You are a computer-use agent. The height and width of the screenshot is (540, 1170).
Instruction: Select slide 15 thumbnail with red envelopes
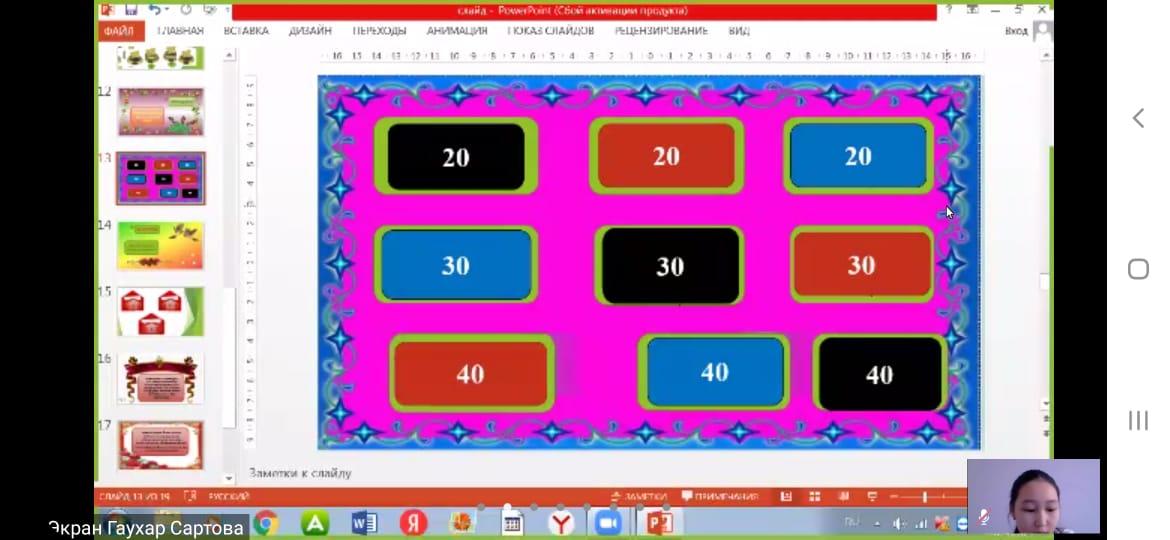pyautogui.click(x=161, y=312)
